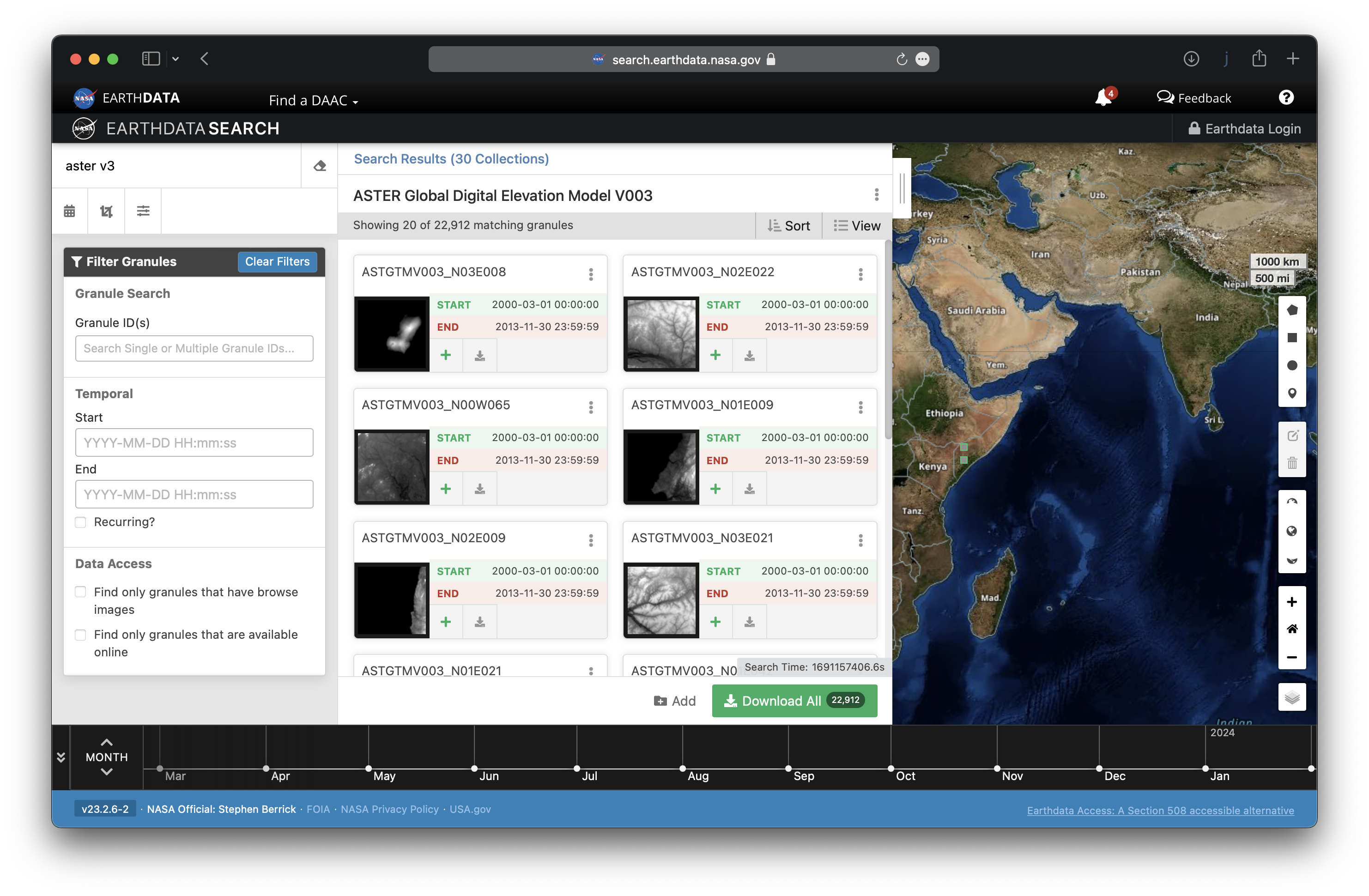Open the NASA Privacy Policy link

[x=389, y=809]
